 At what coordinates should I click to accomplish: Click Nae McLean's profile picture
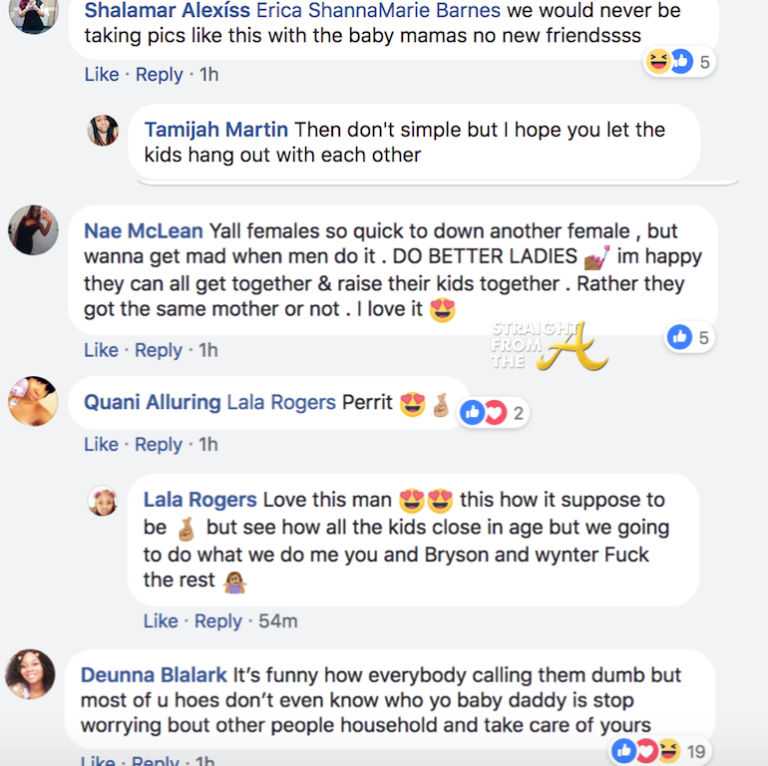tap(33, 231)
